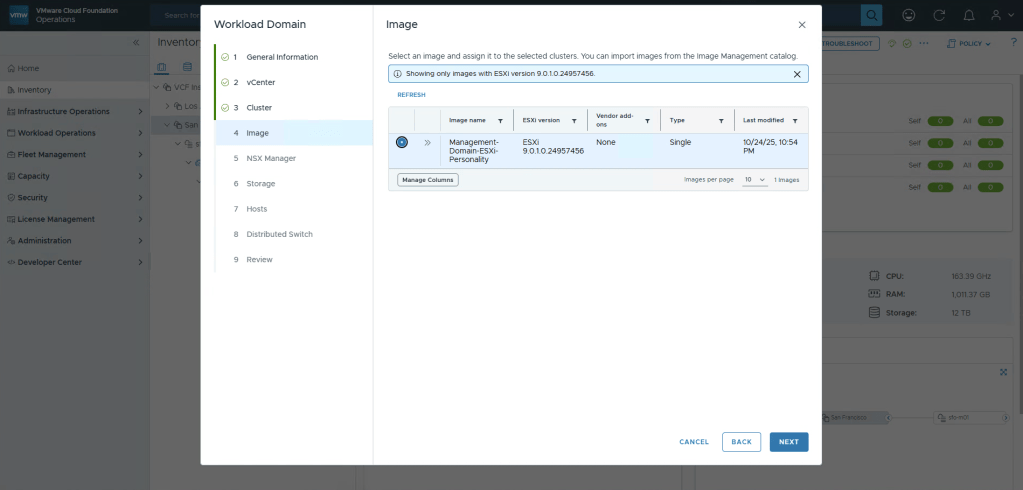The width and height of the screenshot is (1023, 490).
Task: Click the notifications bell icon
Action: click(968, 15)
